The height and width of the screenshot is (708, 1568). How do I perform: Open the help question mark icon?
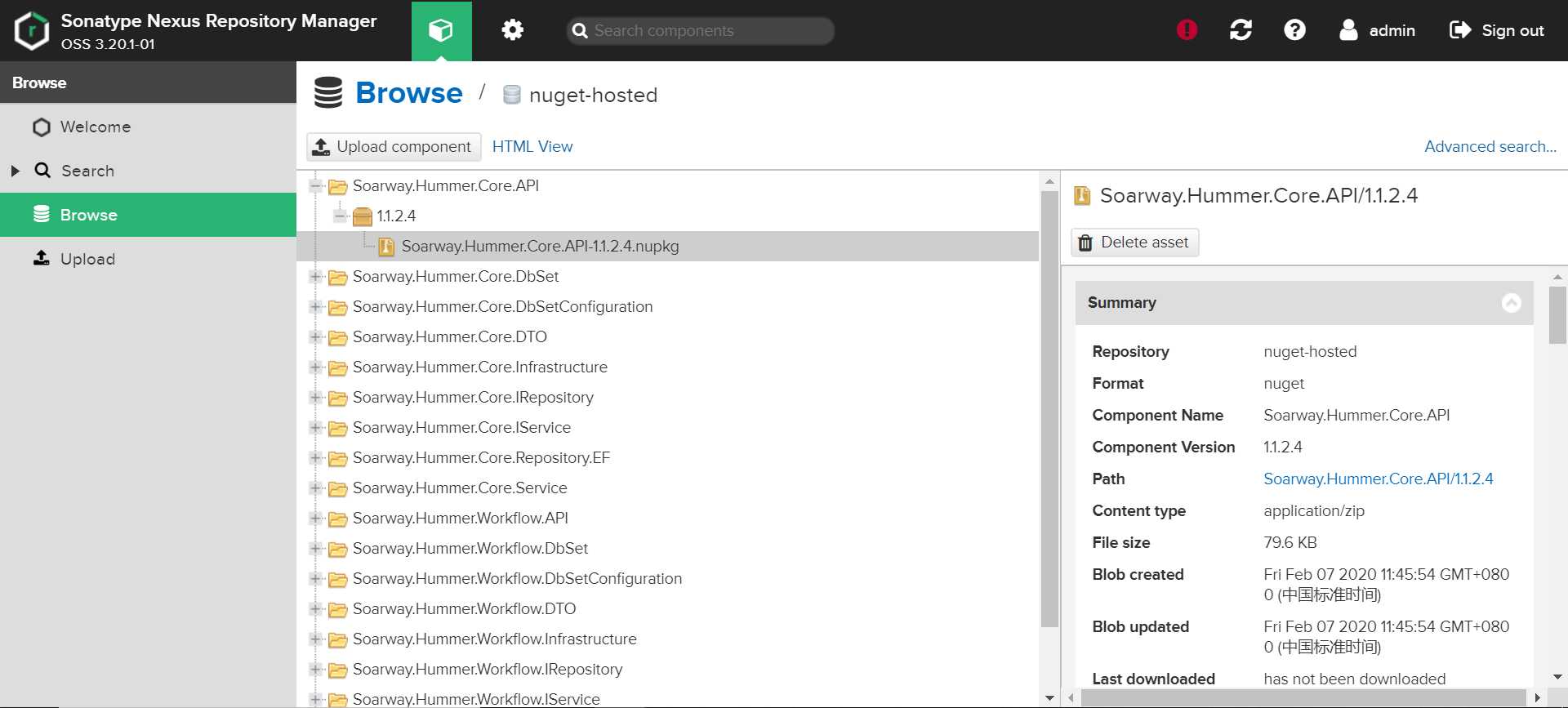coord(1294,30)
